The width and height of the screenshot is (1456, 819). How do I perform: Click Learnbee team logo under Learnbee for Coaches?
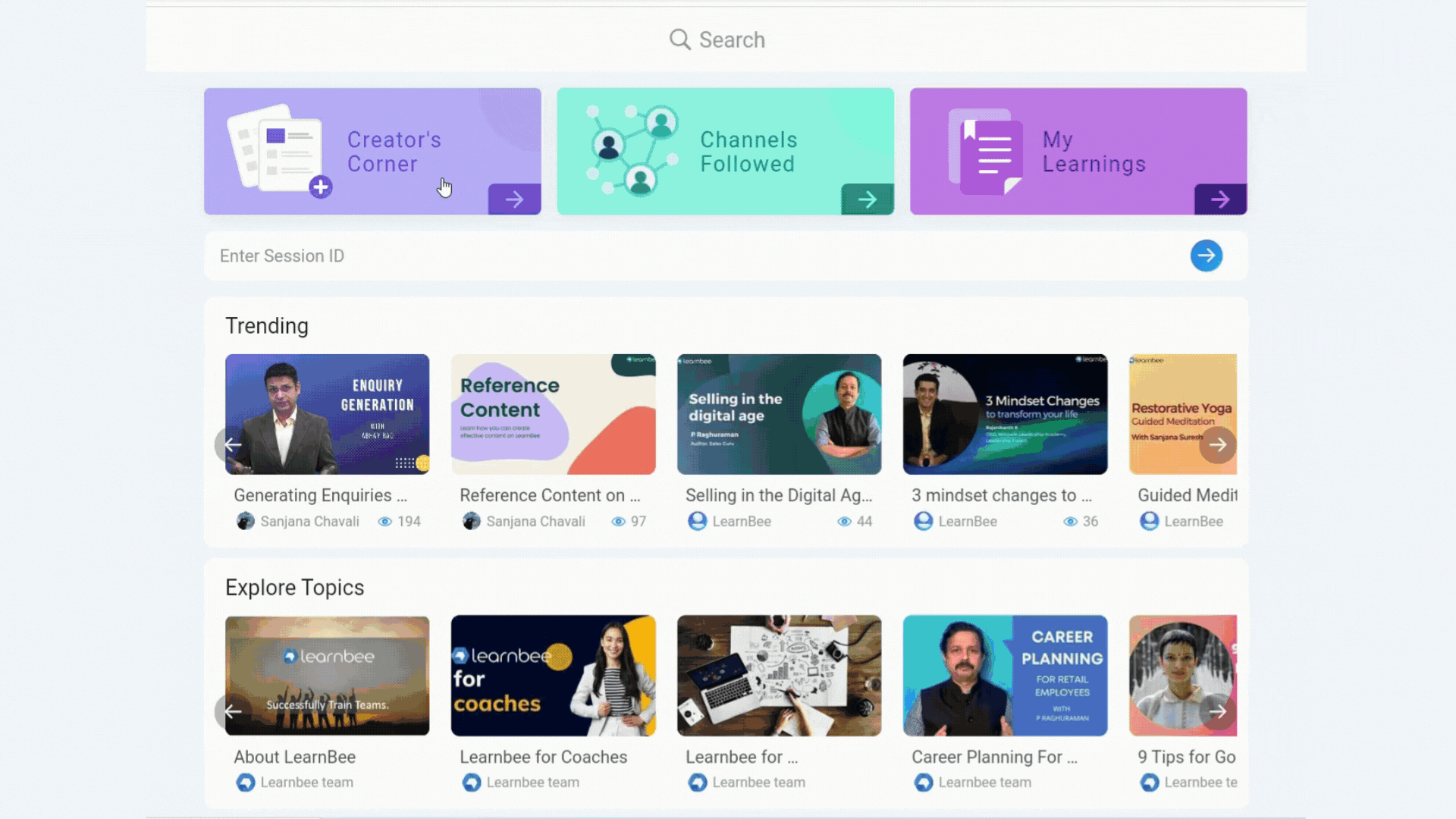click(472, 782)
